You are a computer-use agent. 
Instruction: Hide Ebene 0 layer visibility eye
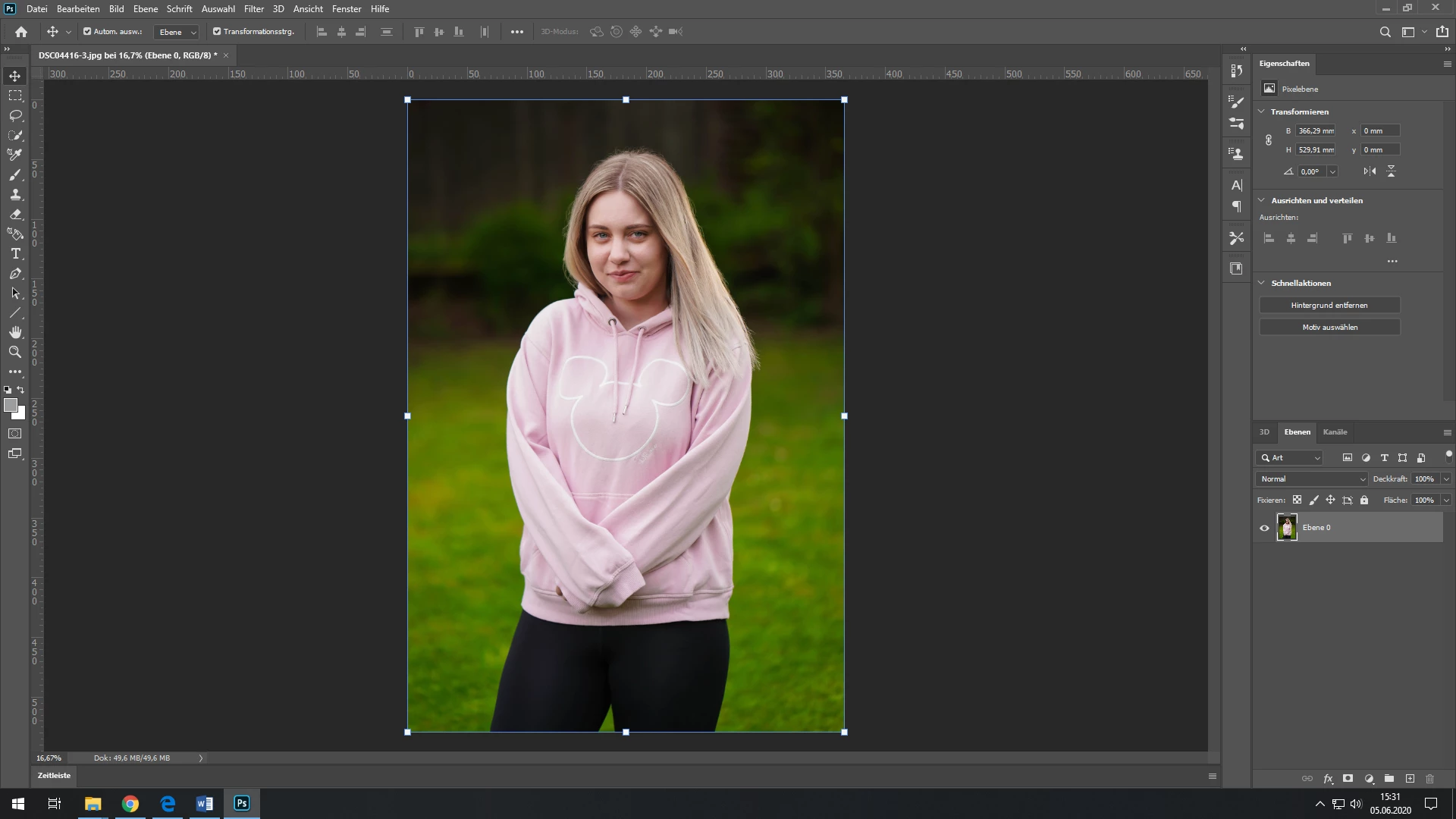tap(1264, 528)
